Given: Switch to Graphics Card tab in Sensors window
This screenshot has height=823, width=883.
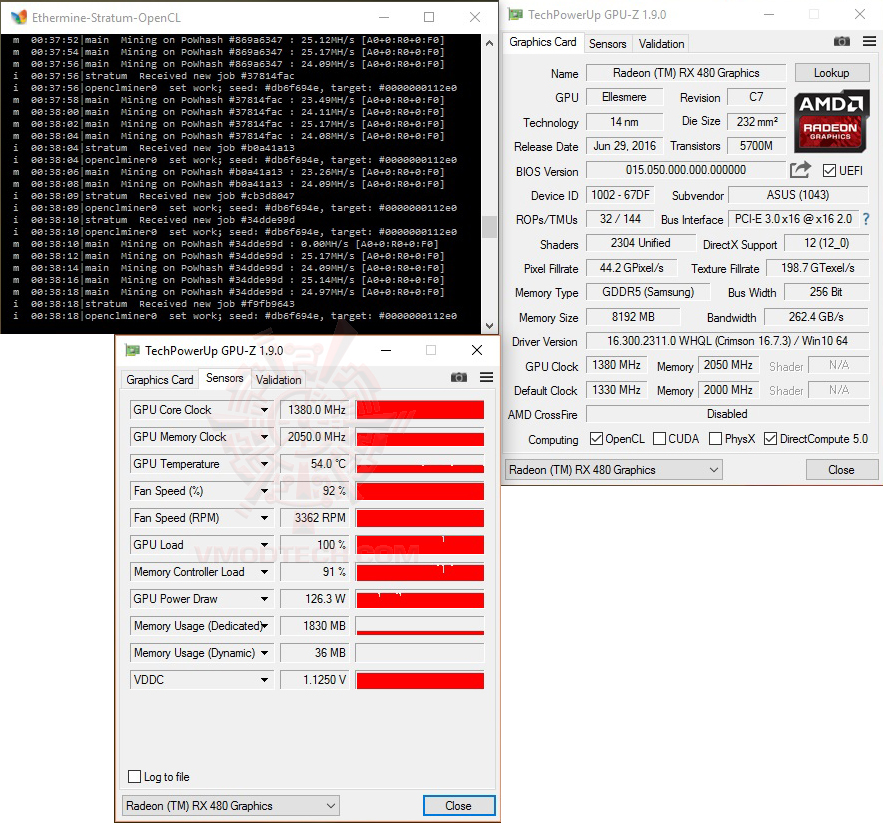Looking at the screenshot, I should click(159, 380).
